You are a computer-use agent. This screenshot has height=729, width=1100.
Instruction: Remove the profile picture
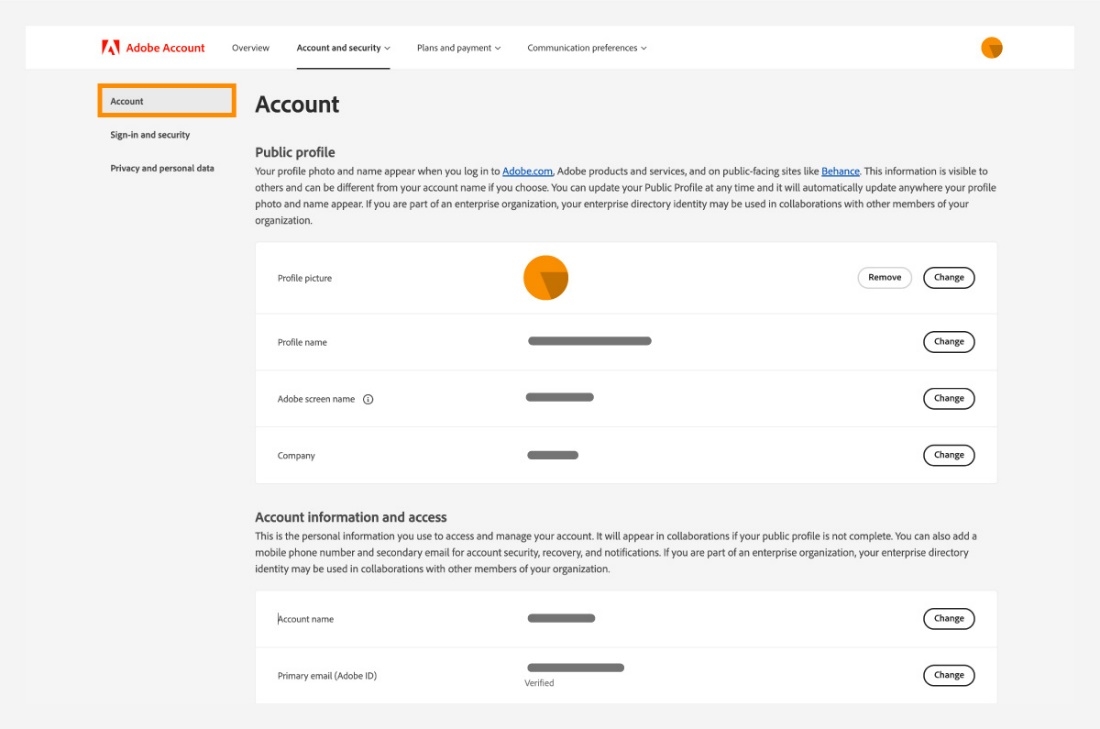884,278
